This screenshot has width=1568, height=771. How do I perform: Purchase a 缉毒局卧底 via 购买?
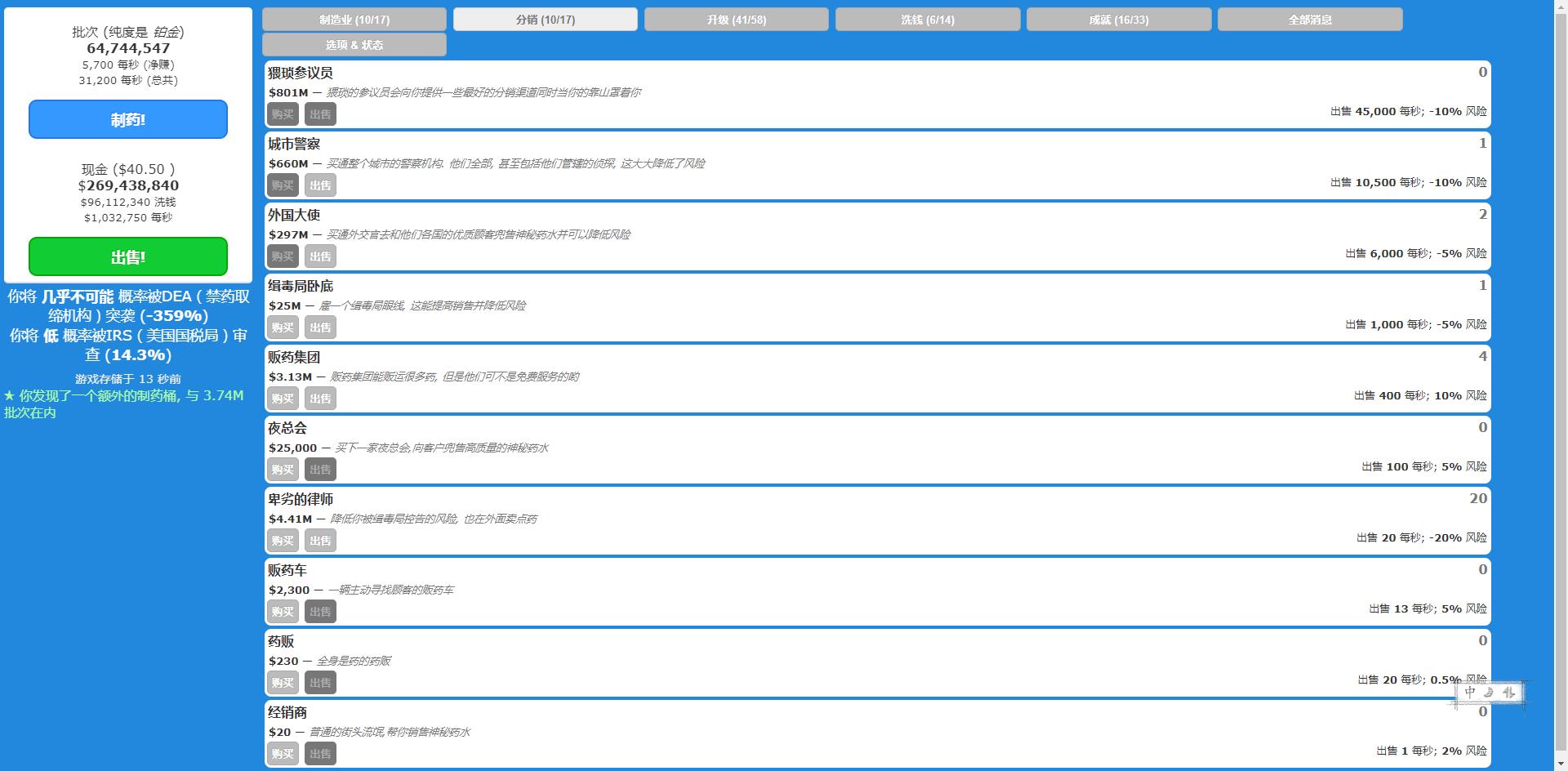click(x=283, y=328)
